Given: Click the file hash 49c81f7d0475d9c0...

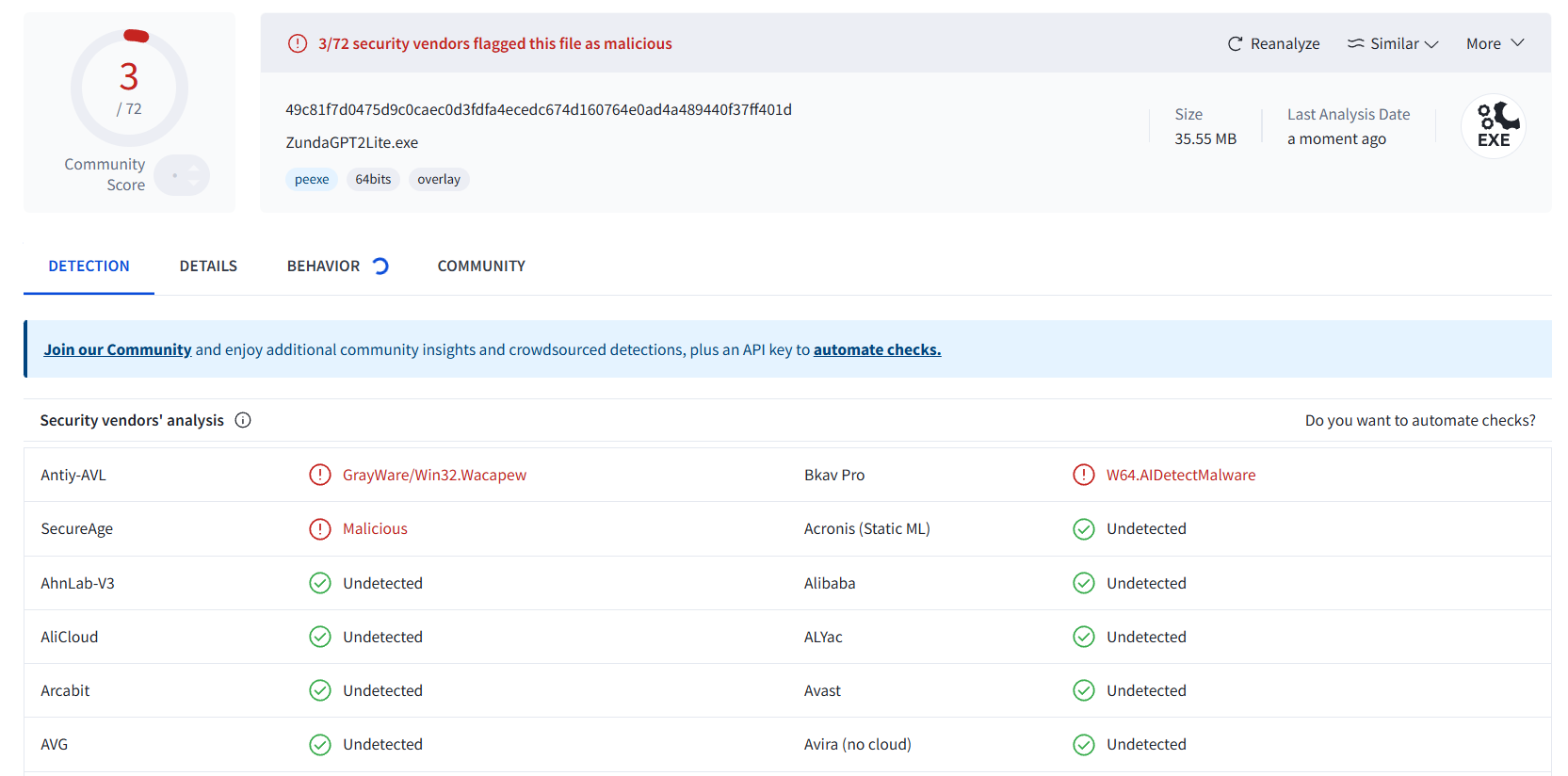Looking at the screenshot, I should 539,109.
